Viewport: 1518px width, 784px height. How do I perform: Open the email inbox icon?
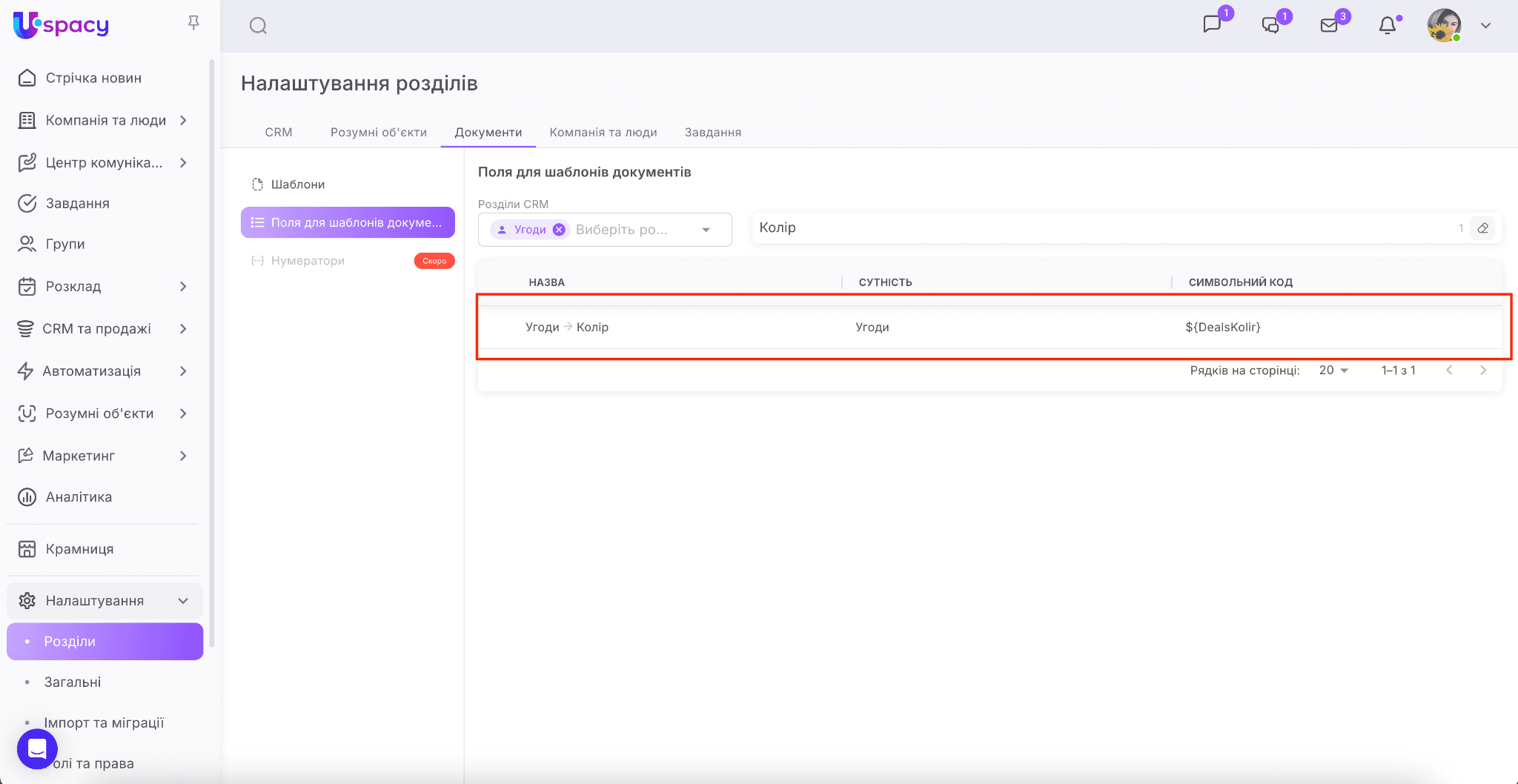(1329, 25)
